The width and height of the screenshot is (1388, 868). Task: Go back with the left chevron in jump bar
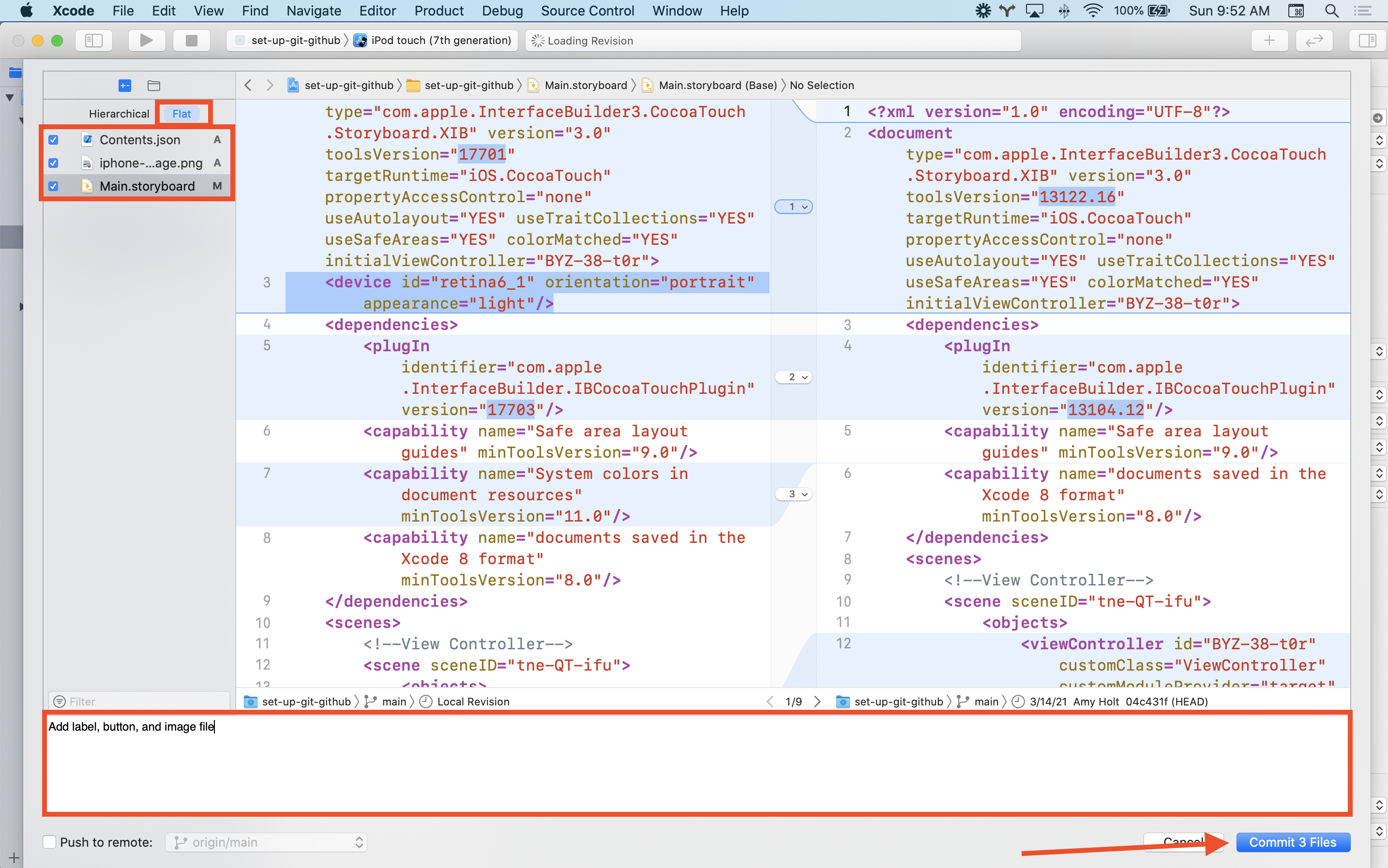(248, 86)
